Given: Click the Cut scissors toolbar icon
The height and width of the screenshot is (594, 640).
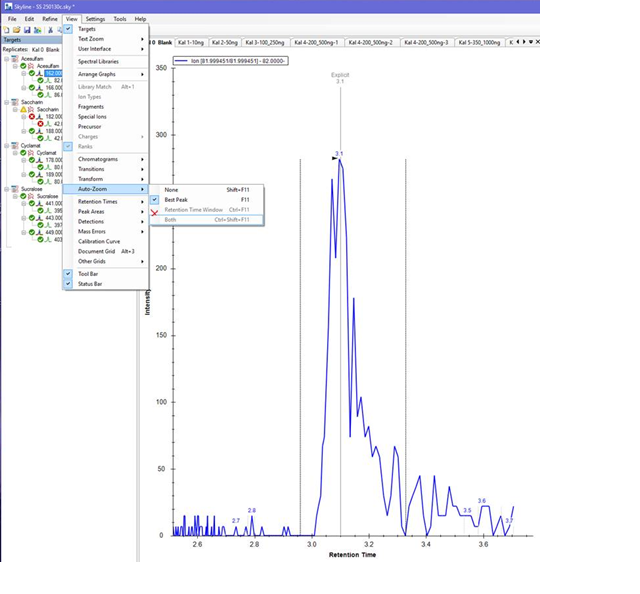Looking at the screenshot, I should [x=49, y=30].
